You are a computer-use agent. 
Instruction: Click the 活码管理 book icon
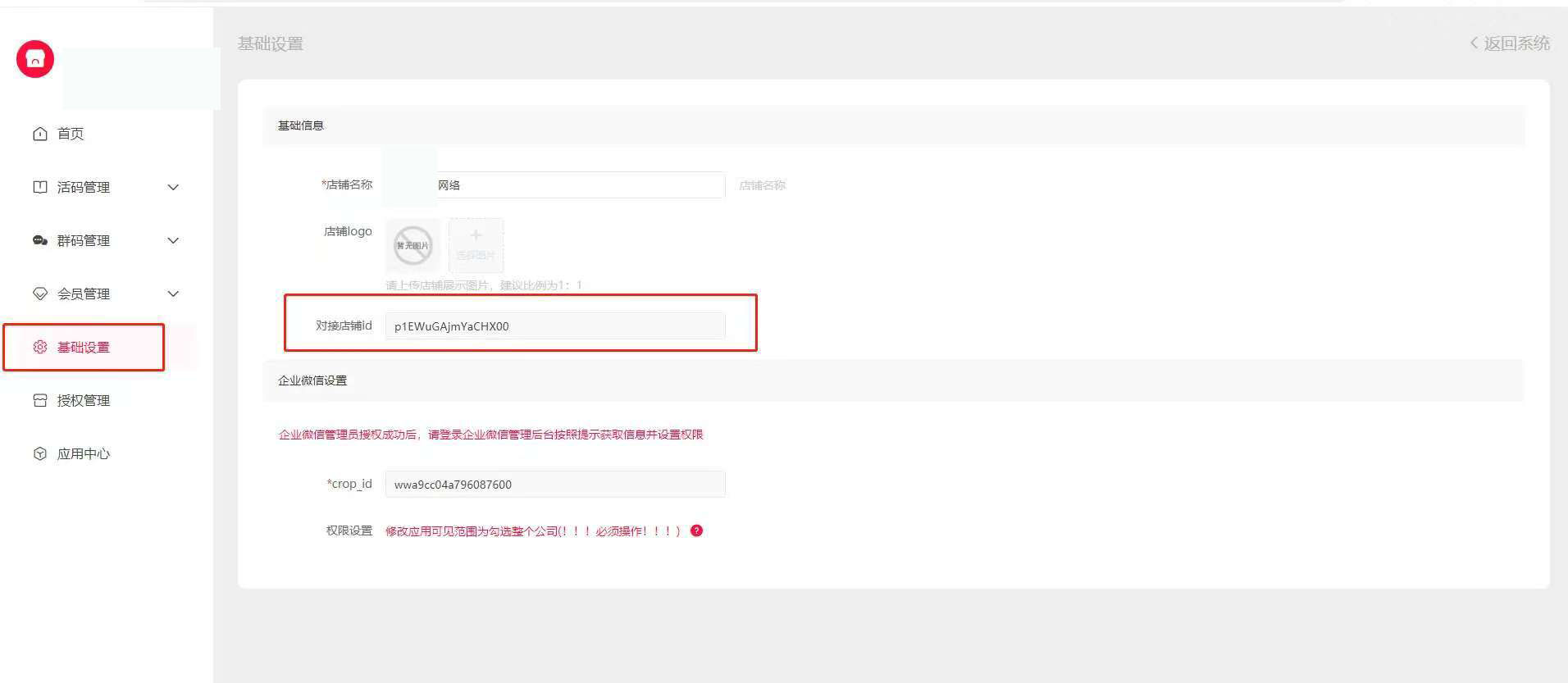click(x=39, y=187)
